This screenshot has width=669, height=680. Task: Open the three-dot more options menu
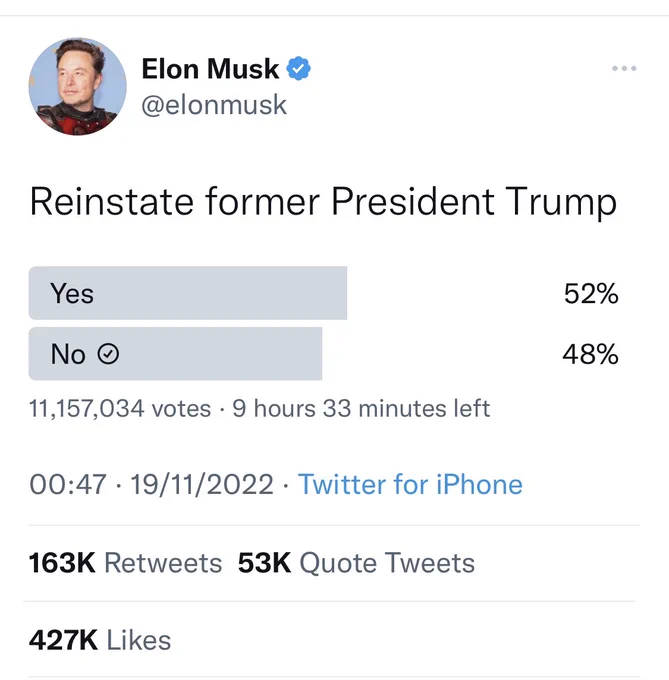624,68
